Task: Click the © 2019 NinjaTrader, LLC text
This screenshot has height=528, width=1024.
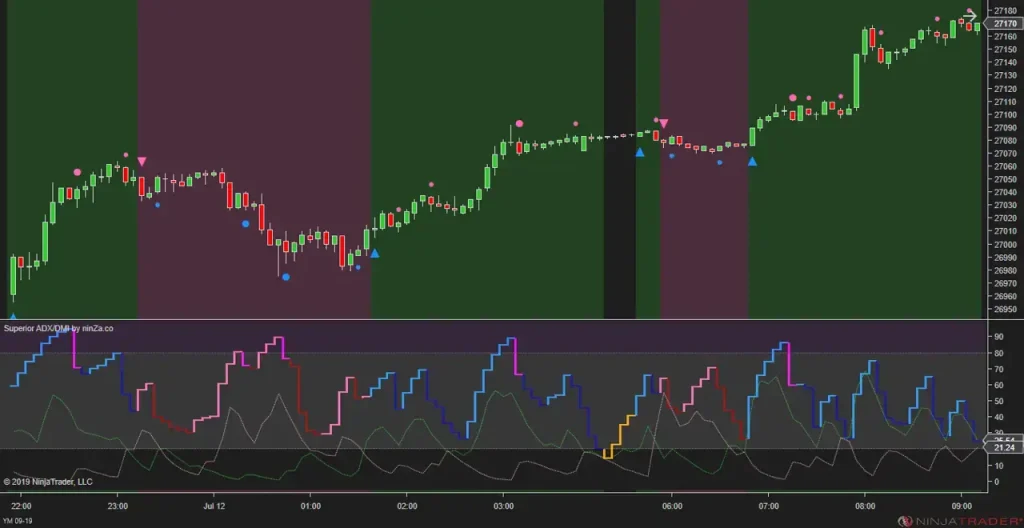Action: [48, 482]
